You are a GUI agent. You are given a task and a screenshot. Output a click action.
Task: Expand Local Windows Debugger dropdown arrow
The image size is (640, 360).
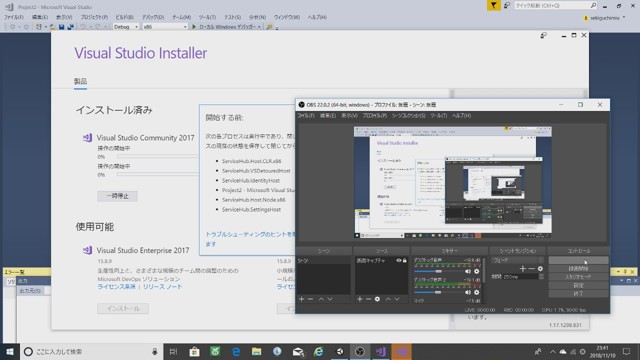coord(259,27)
